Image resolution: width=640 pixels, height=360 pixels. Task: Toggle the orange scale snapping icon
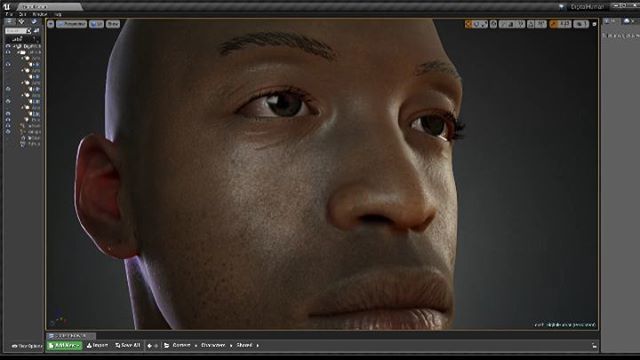click(554, 24)
